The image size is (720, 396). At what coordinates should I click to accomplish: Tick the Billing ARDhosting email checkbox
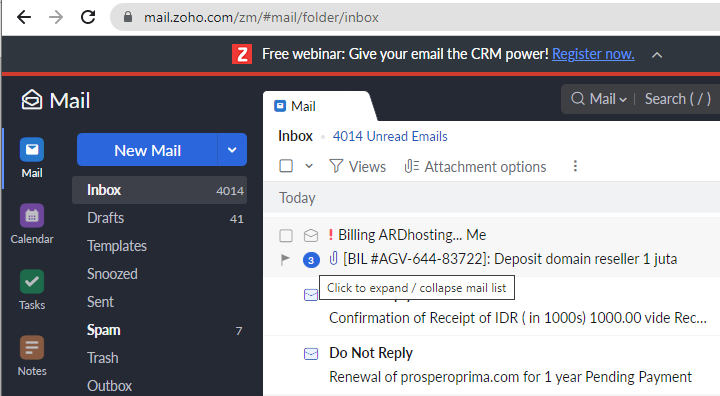pyautogui.click(x=286, y=236)
